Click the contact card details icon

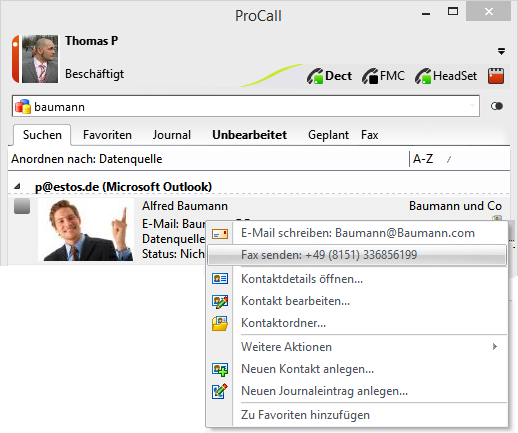pos(220,278)
